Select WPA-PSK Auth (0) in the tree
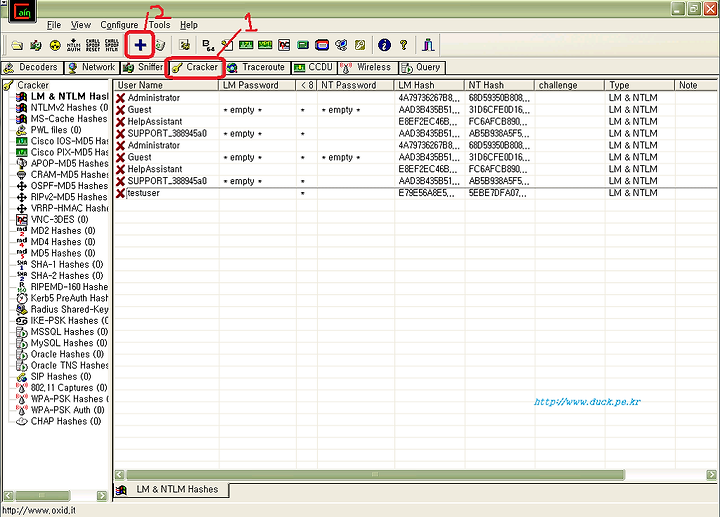720x517 pixels. point(67,410)
